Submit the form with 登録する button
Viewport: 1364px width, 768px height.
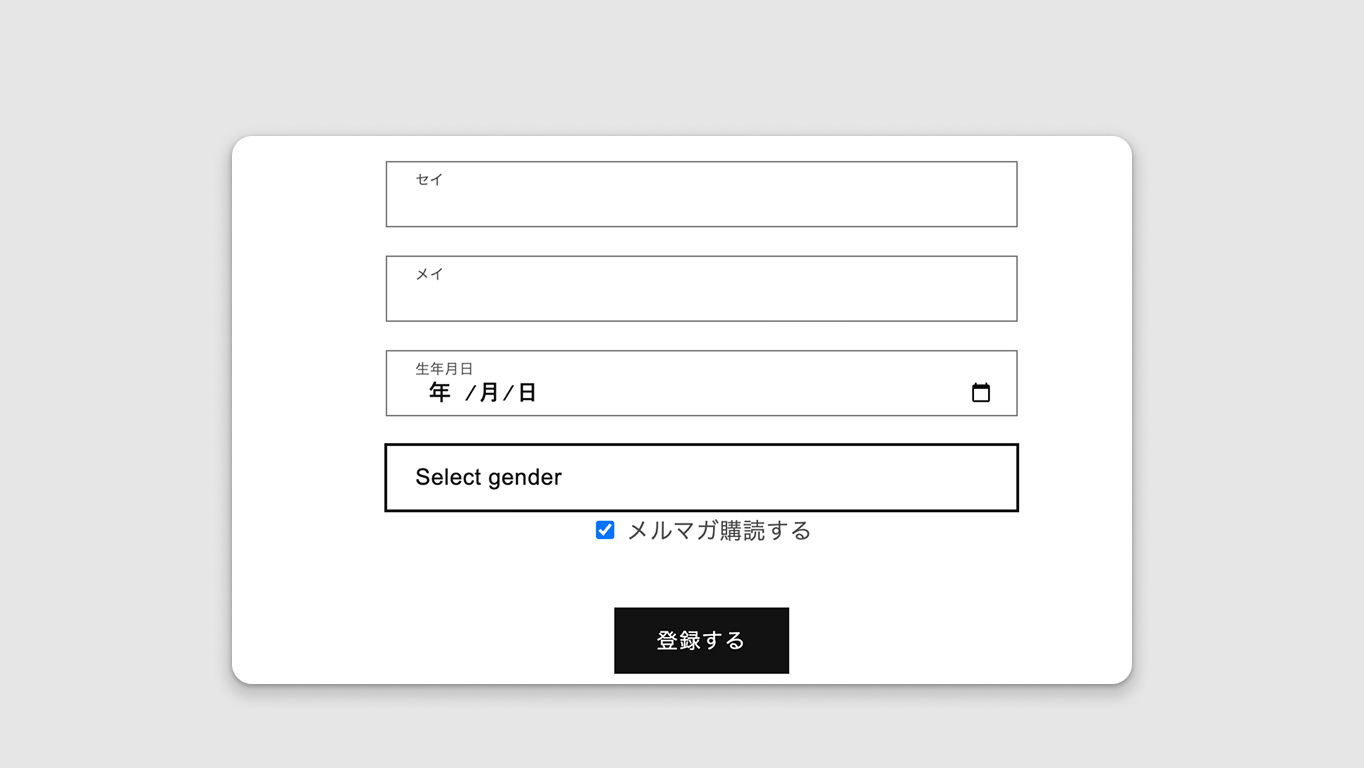pyautogui.click(x=701, y=640)
